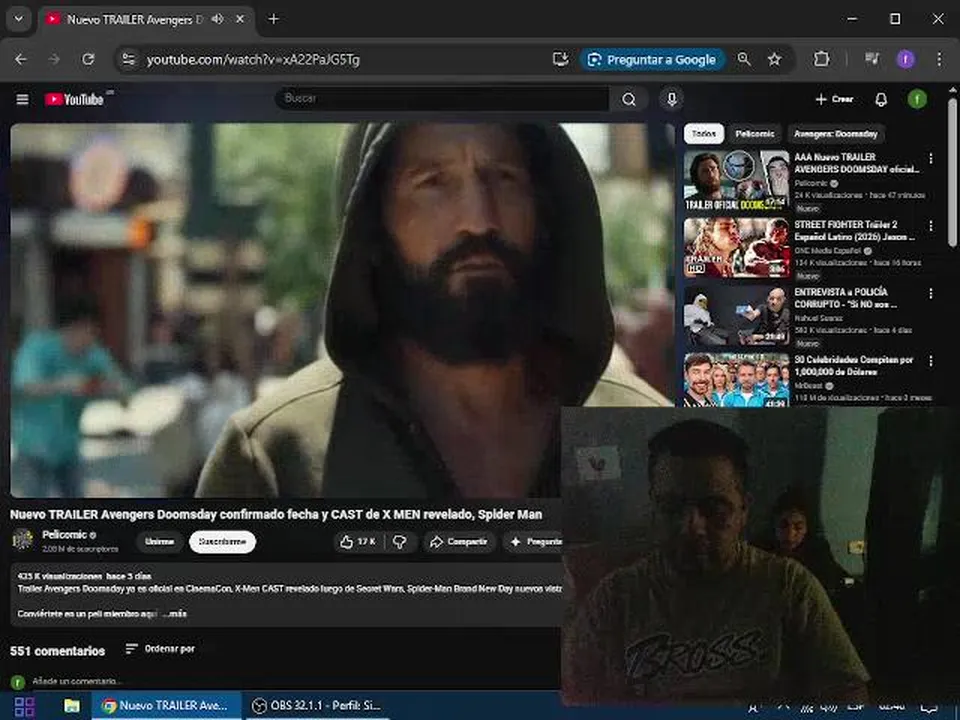Open a new browser tab
The width and height of the screenshot is (960, 720).
pyautogui.click(x=274, y=20)
